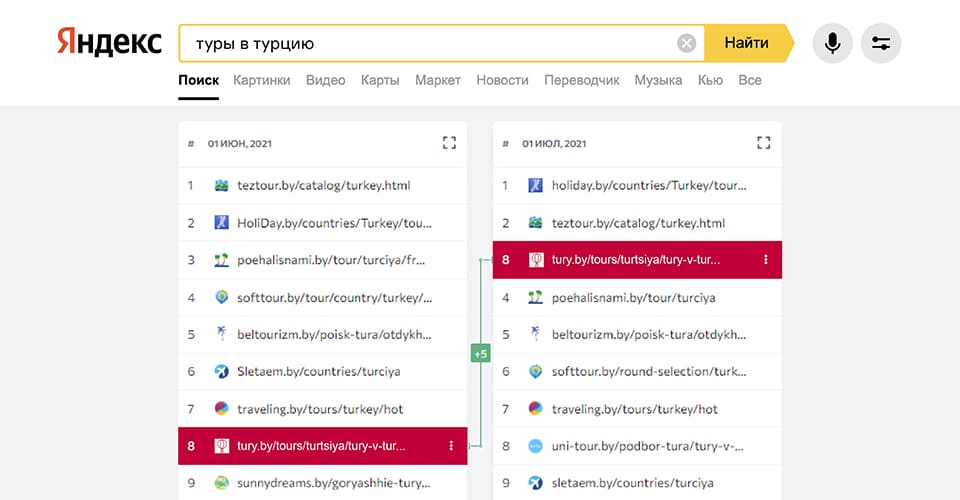
Task: Open beltourizm.by link in June list
Action: tap(334, 334)
